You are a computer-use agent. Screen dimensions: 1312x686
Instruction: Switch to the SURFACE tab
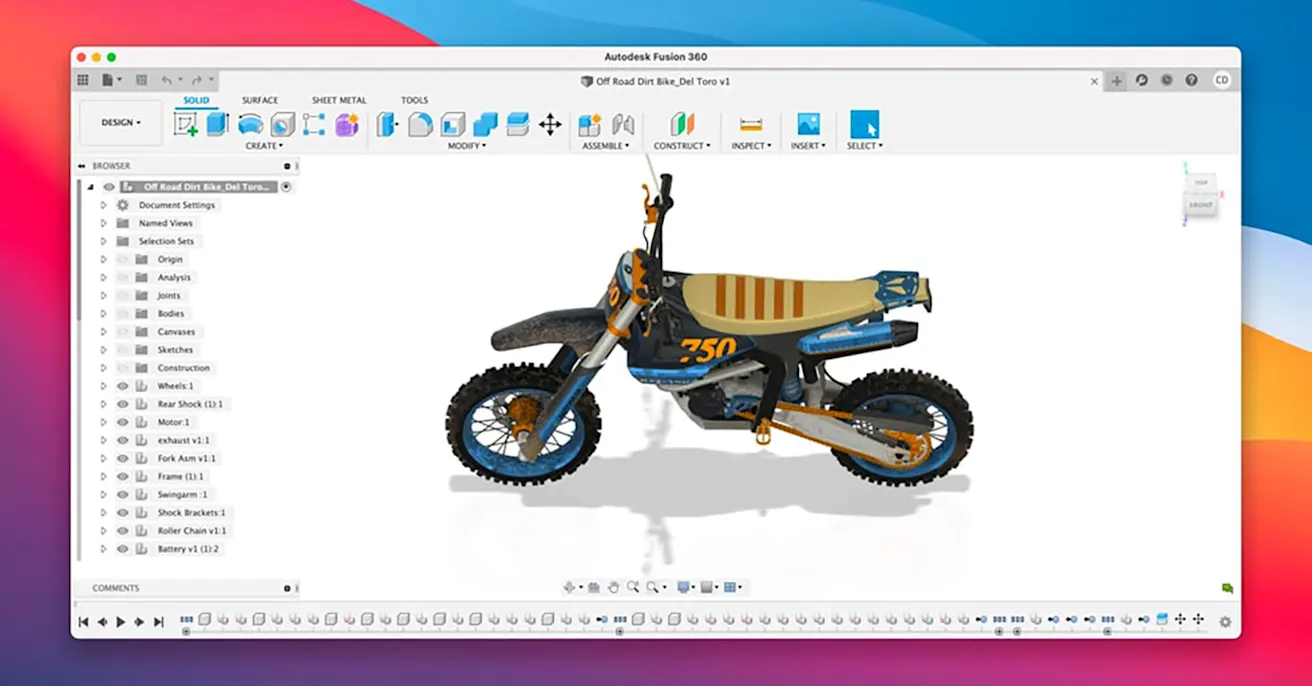coord(260,100)
